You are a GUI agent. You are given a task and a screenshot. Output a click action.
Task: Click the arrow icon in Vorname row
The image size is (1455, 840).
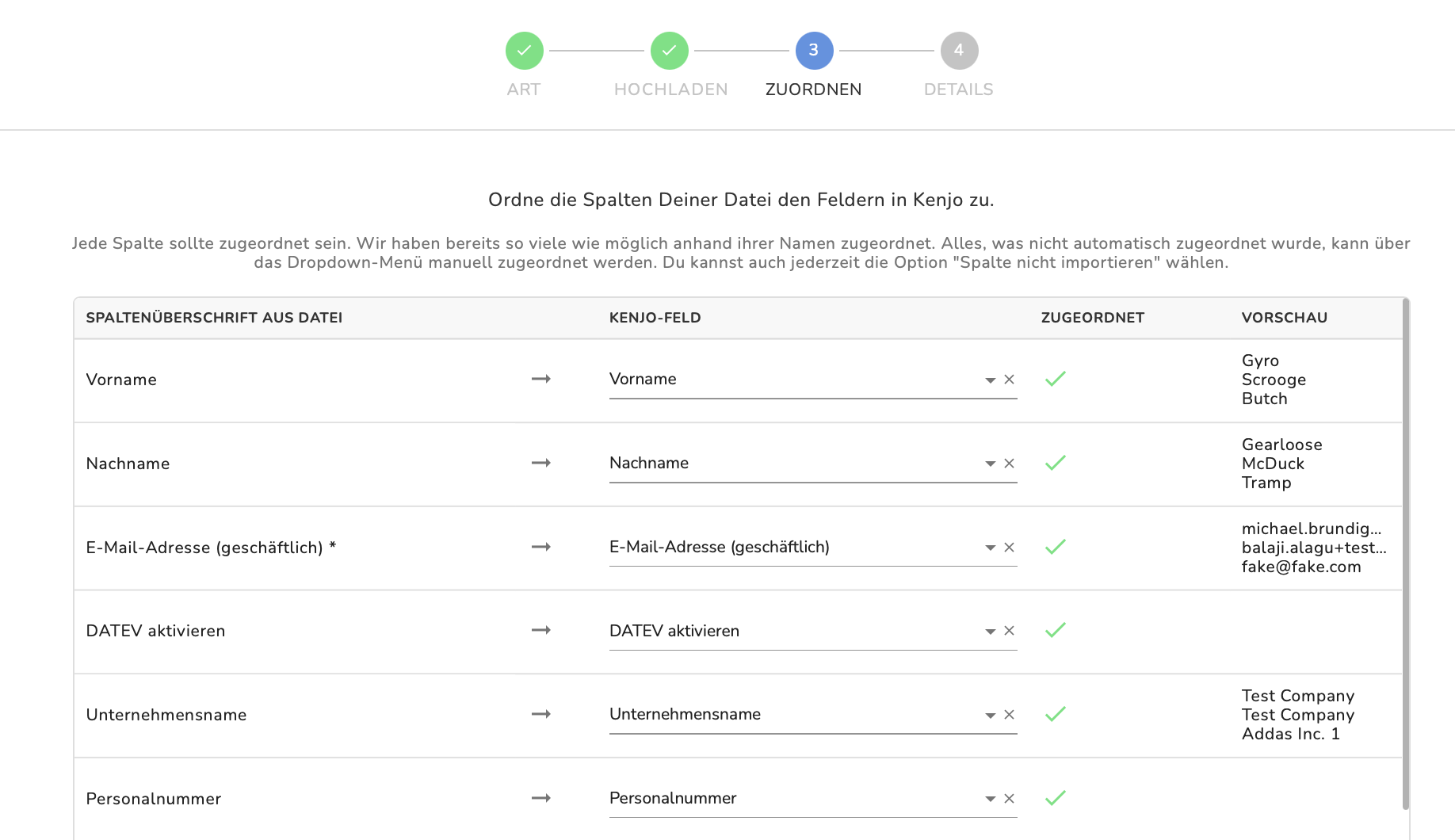coord(541,379)
